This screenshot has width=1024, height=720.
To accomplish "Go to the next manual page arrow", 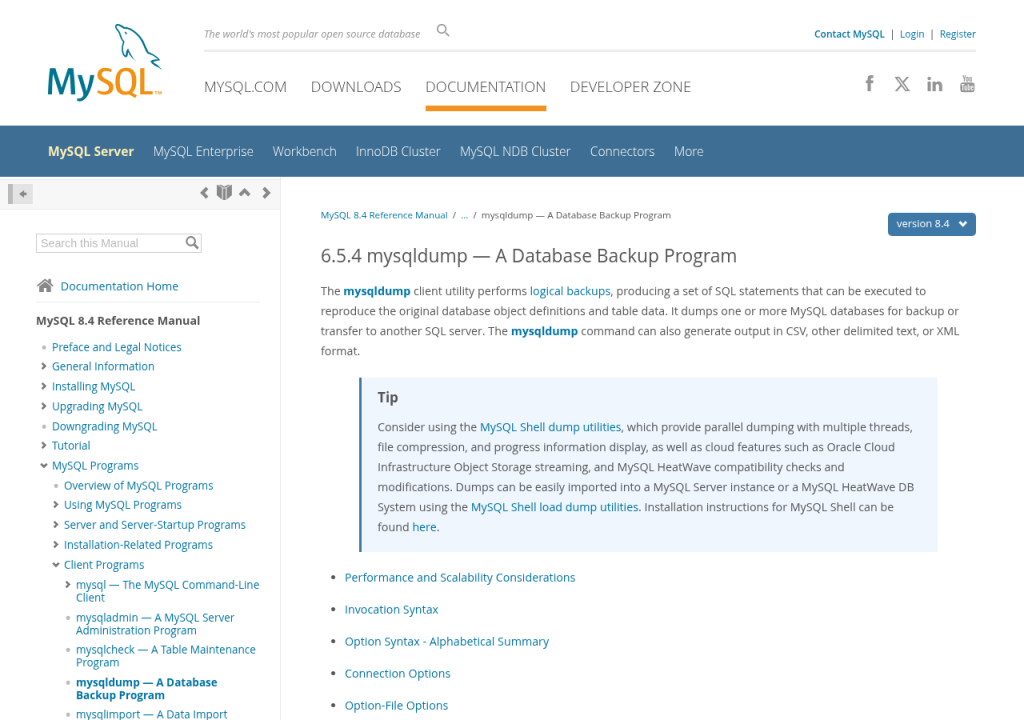I will pos(266,193).
